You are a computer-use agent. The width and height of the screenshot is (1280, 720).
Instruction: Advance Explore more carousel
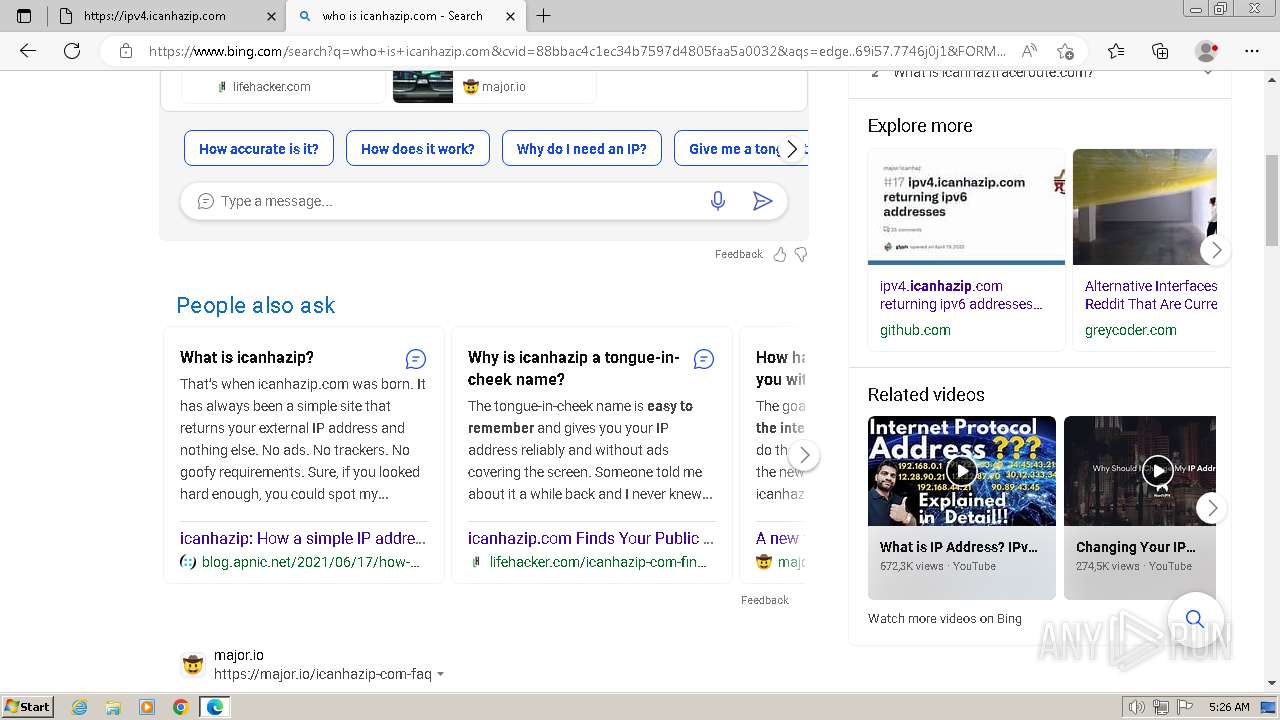pyautogui.click(x=1215, y=250)
